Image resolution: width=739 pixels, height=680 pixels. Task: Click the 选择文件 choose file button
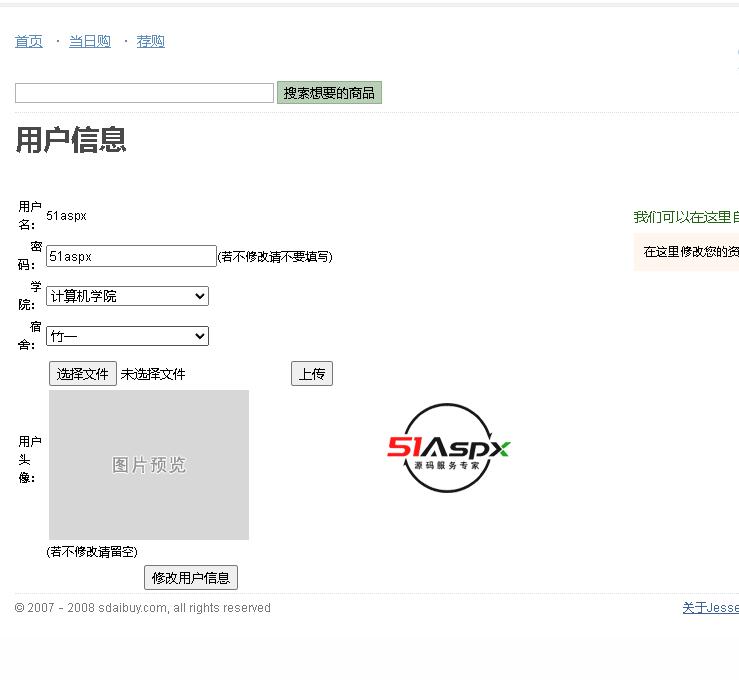[x=82, y=374]
